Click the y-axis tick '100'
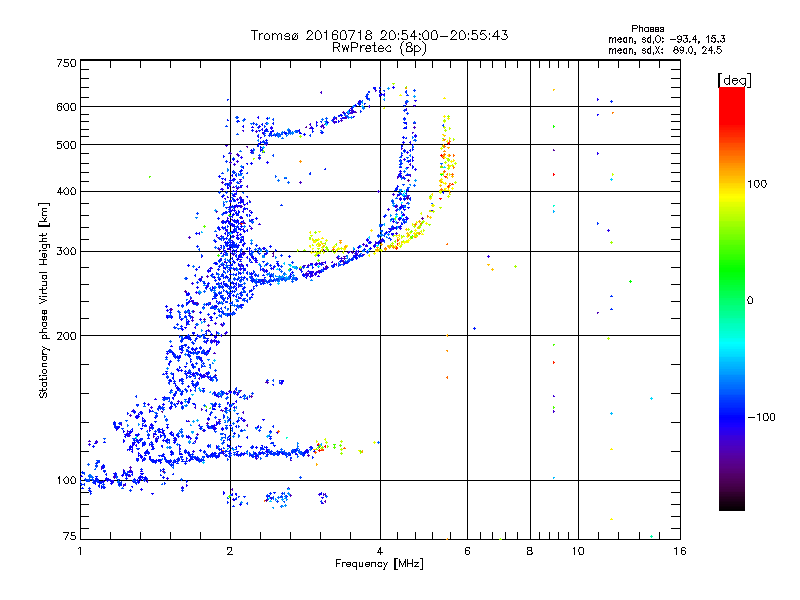Image resolution: width=800 pixels, height=600 pixels. (66, 480)
